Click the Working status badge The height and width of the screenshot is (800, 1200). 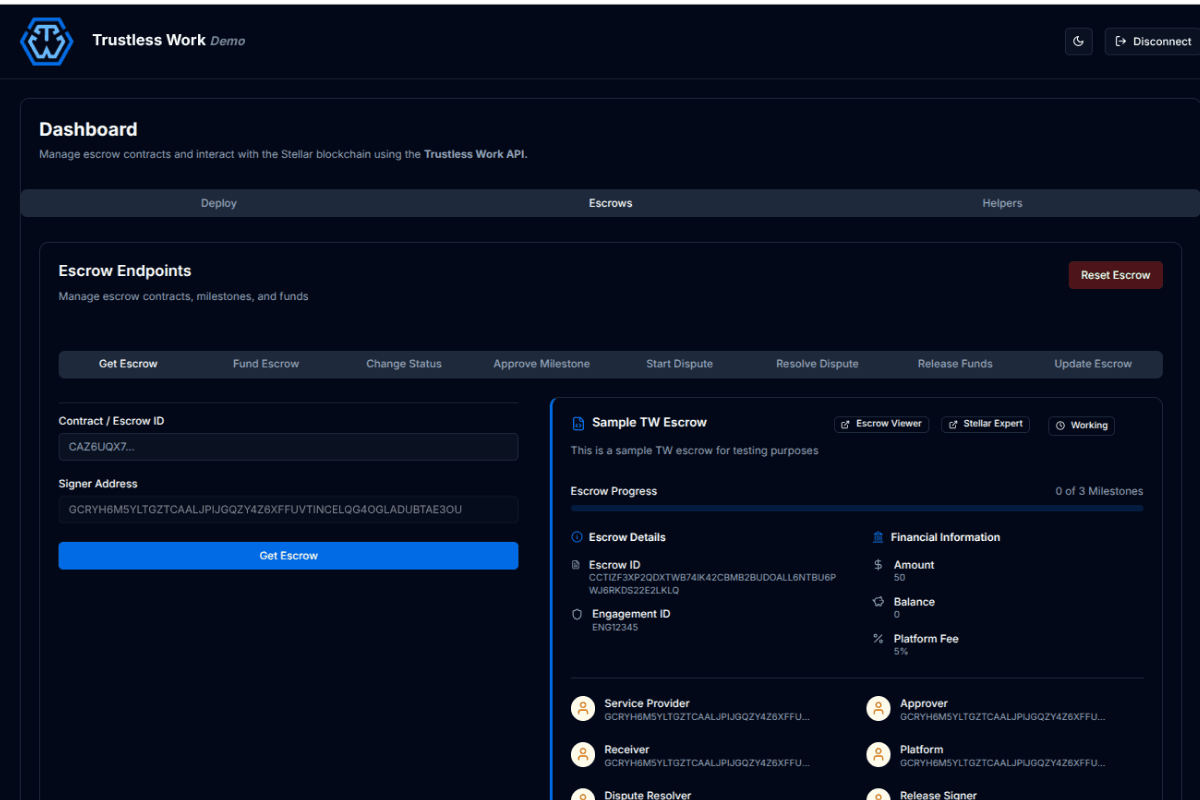pos(1081,425)
